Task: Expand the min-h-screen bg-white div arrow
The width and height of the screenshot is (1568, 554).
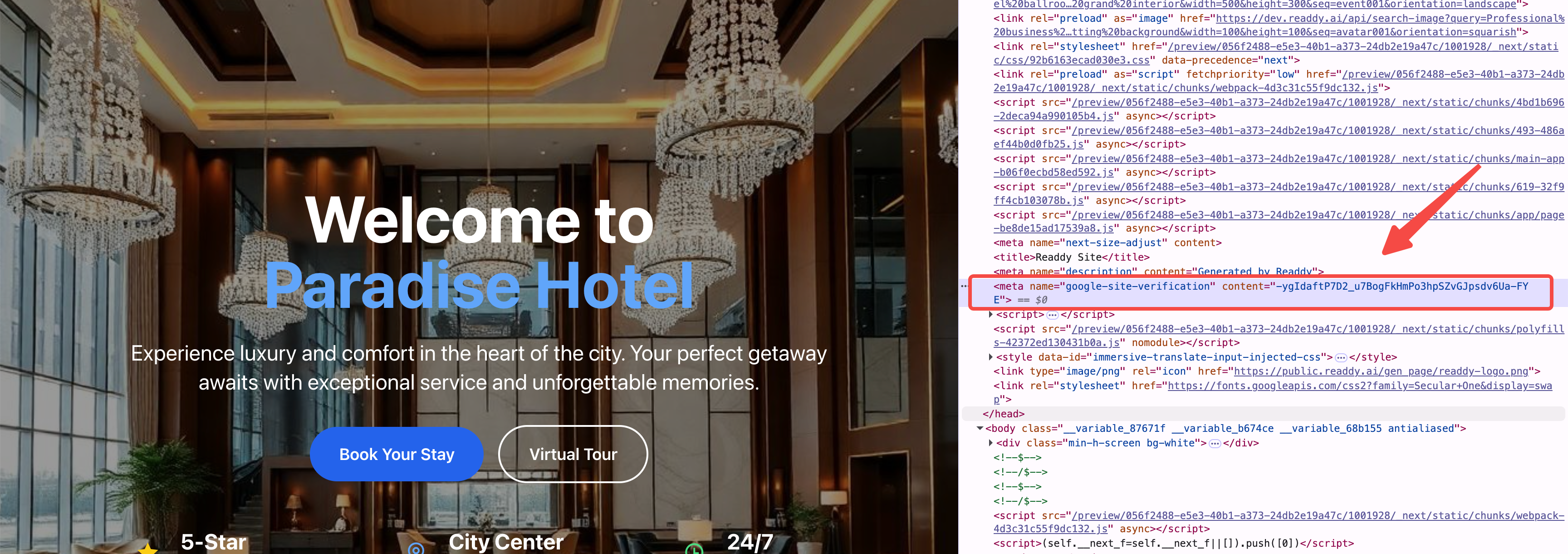Action: pos(990,443)
